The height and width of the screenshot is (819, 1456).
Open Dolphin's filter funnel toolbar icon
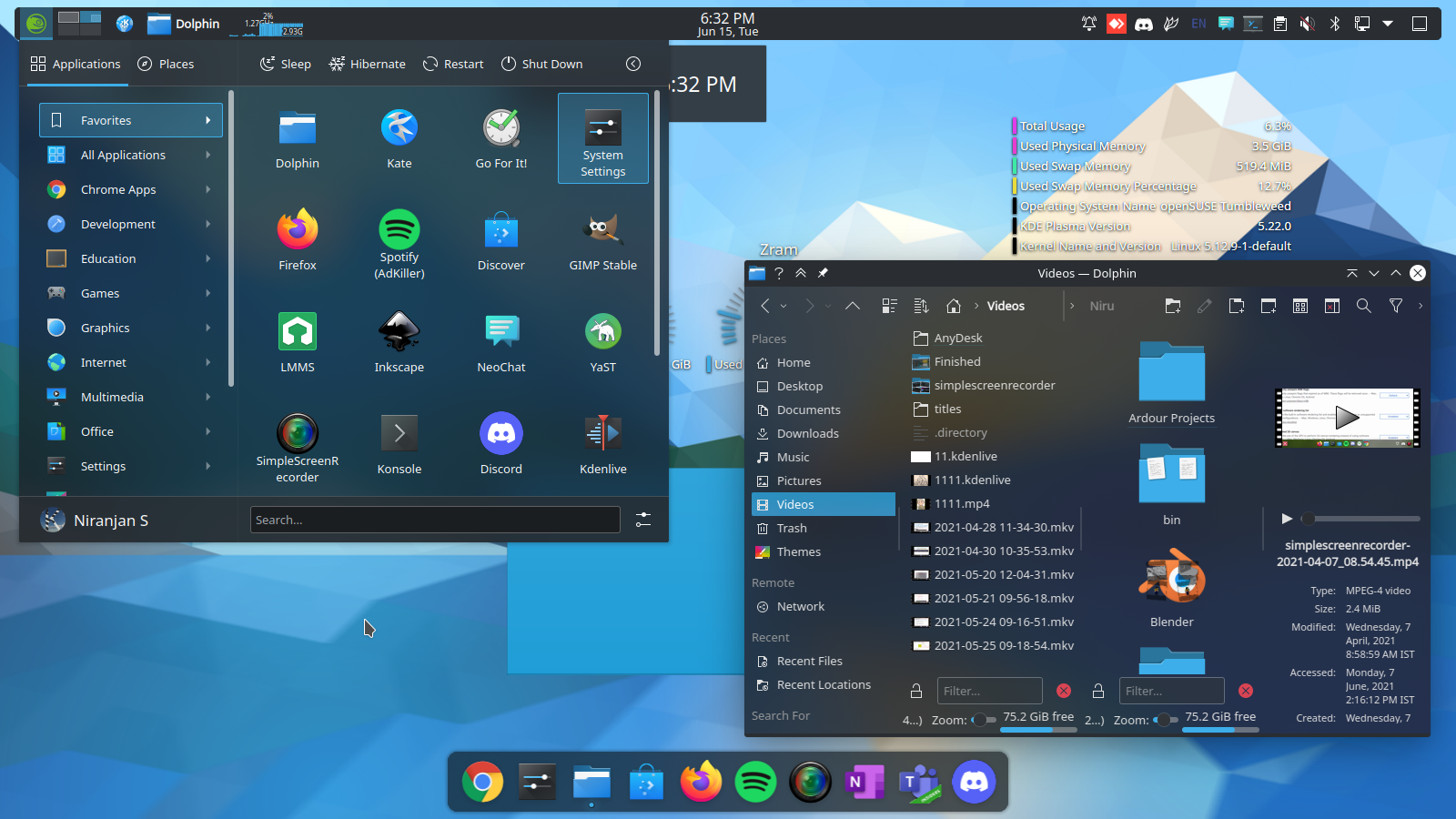(x=1395, y=306)
